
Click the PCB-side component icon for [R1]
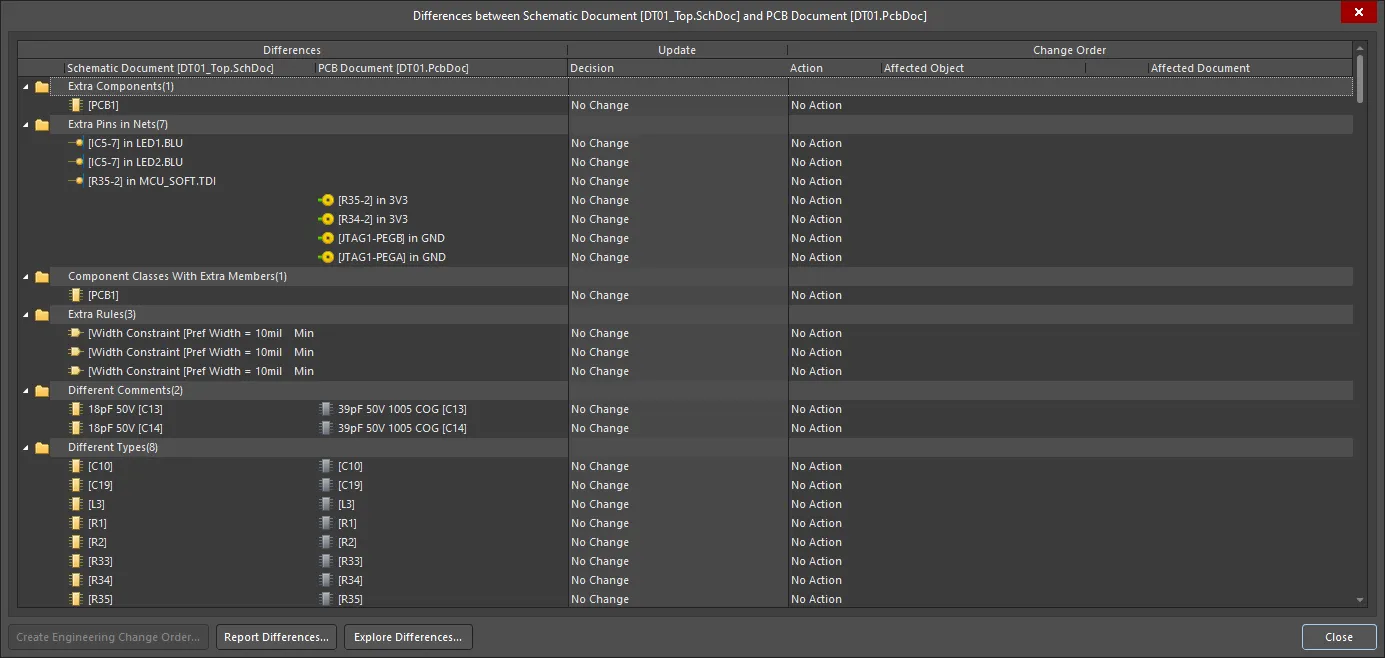325,523
